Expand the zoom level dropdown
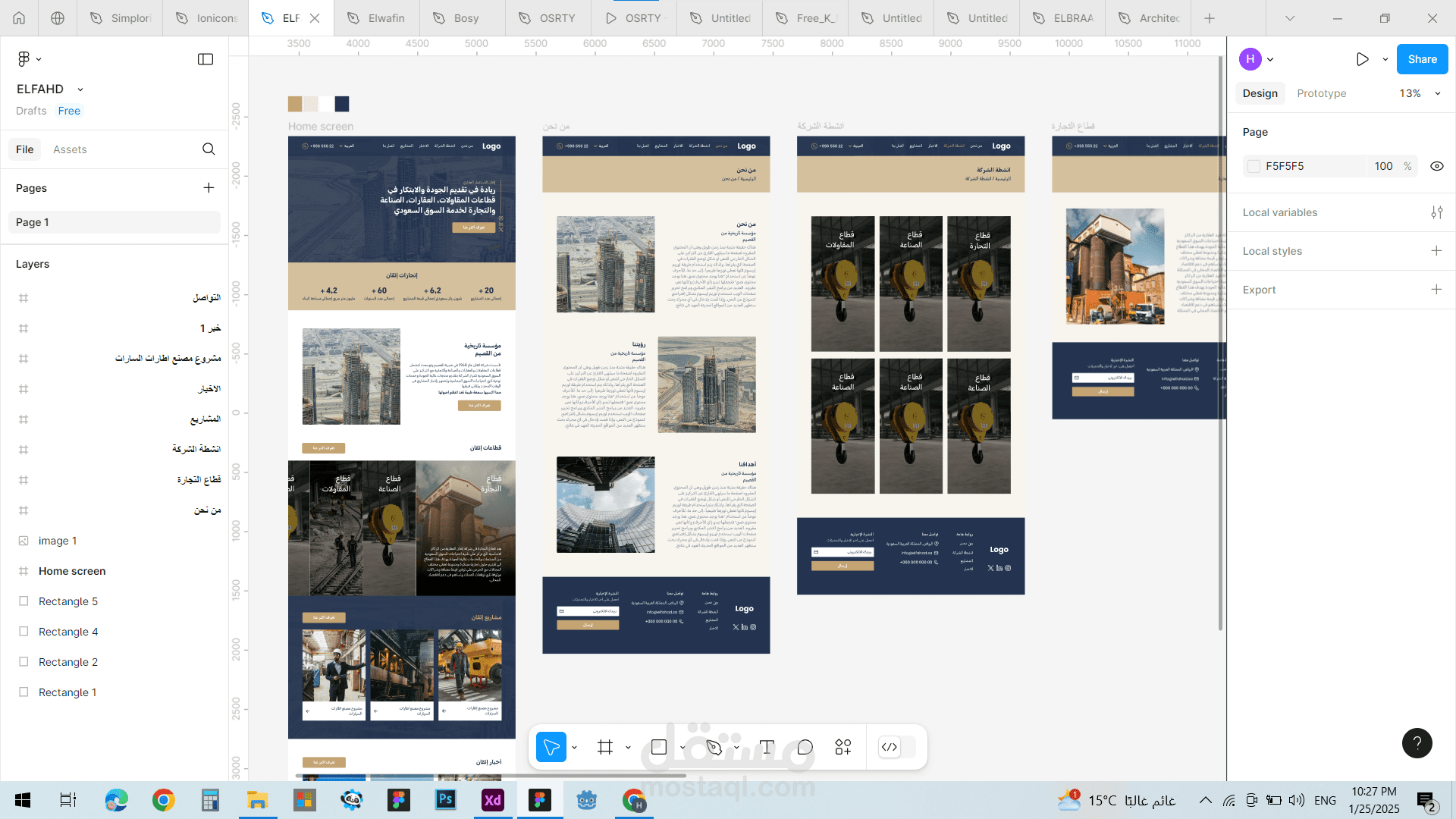This screenshot has height=819, width=1456. coord(1437,93)
